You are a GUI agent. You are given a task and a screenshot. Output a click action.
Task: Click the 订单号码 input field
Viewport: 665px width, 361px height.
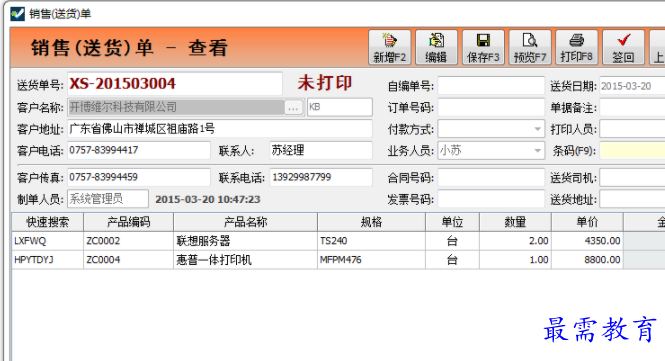[491, 107]
